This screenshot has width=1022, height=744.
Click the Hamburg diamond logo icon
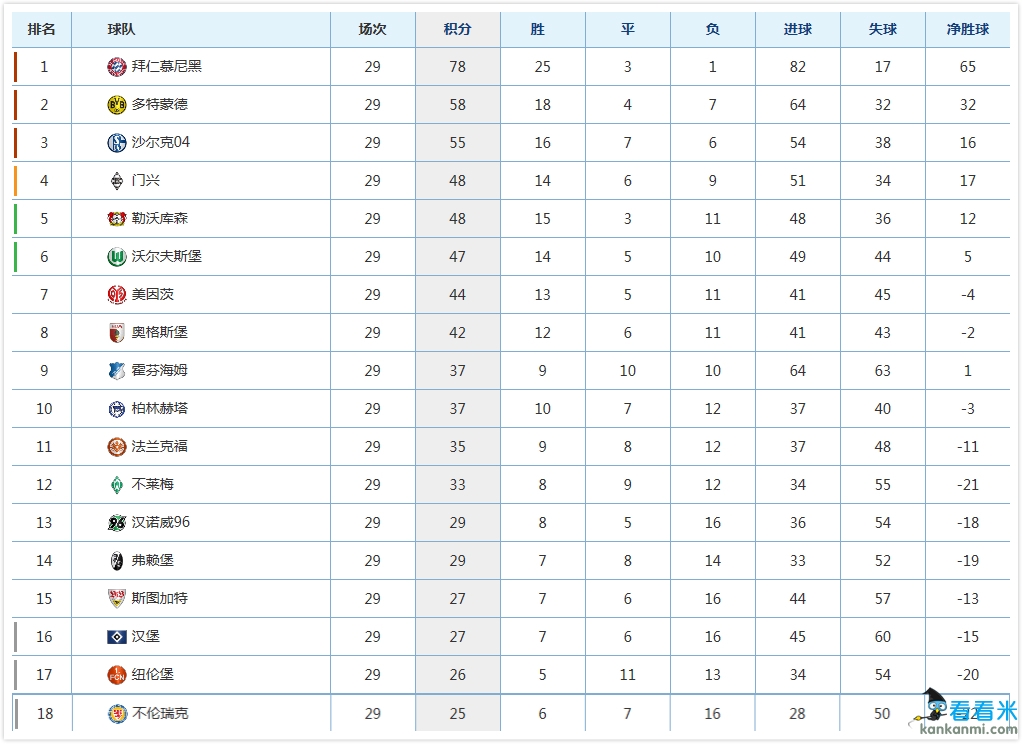click(x=117, y=637)
